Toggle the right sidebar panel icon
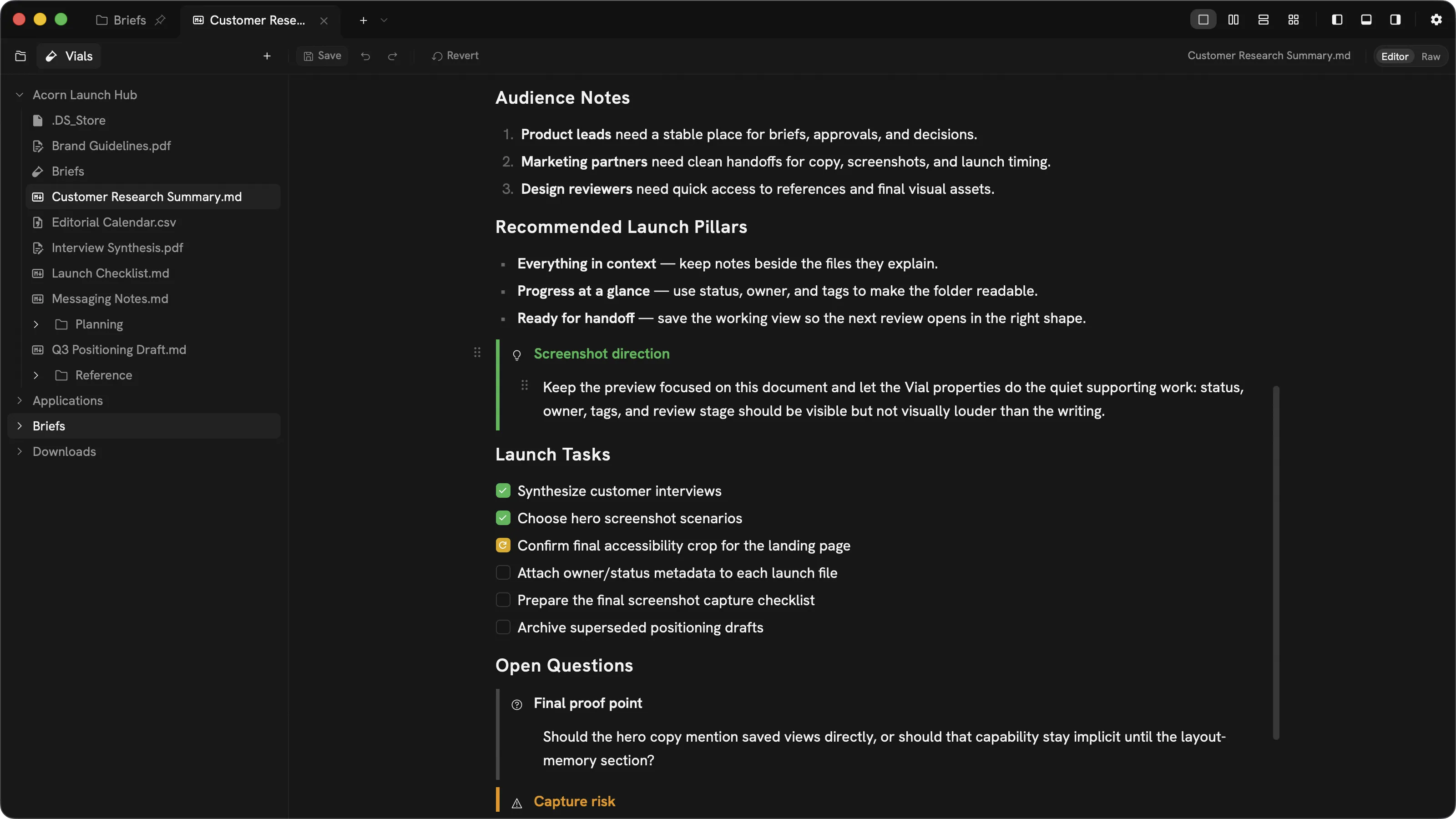Screen dimensions: 1456x819 click(x=1395, y=20)
